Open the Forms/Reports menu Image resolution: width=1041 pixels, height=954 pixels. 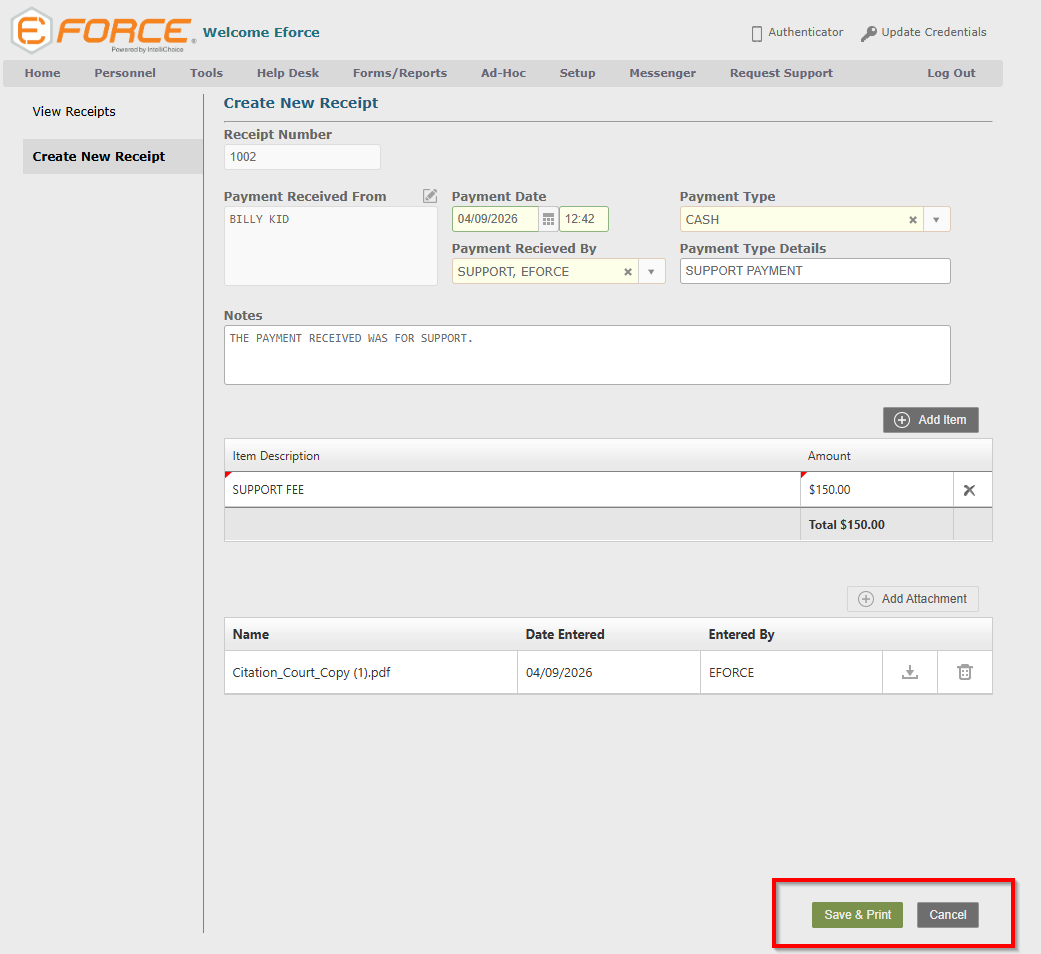pyautogui.click(x=399, y=73)
